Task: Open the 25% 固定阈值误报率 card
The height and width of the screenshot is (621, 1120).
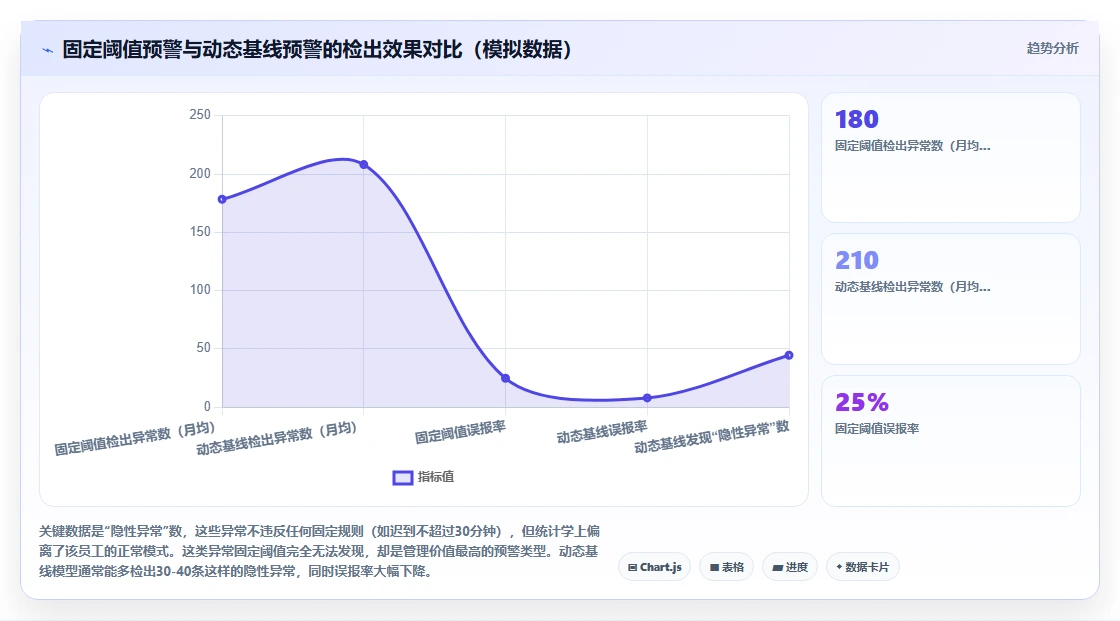Action: point(951,440)
